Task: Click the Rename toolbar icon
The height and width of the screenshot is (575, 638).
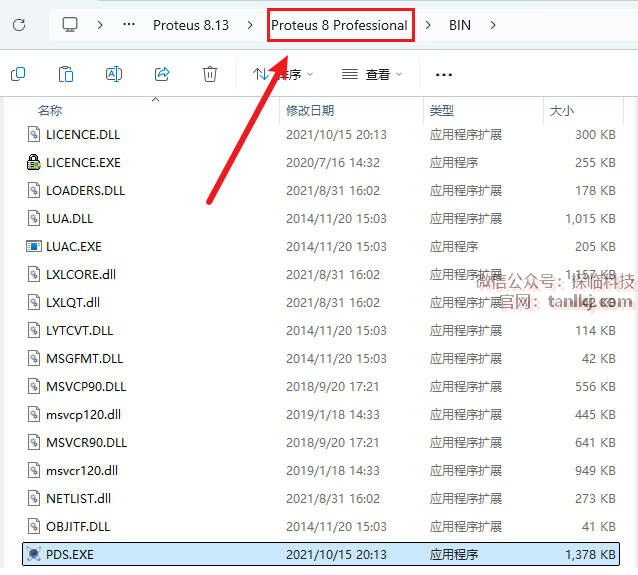Action: coord(114,74)
